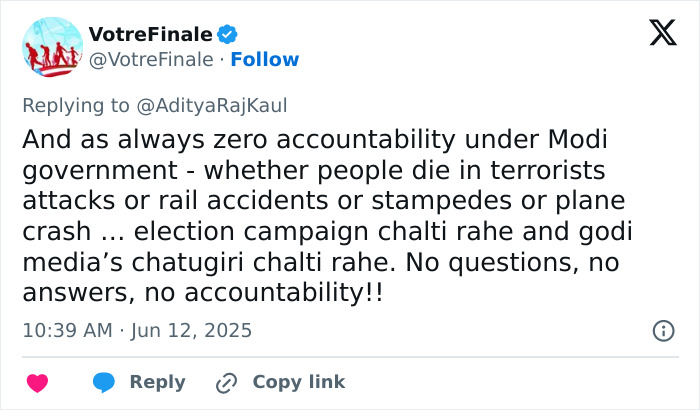
Task: Open the VotreFinale profile picture
Action: [x=51, y=47]
